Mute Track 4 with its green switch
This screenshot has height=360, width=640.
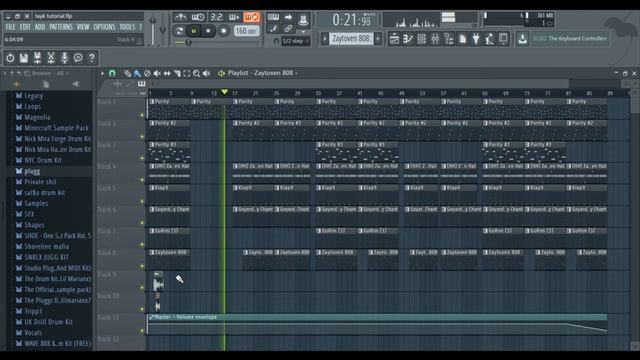tap(142, 180)
